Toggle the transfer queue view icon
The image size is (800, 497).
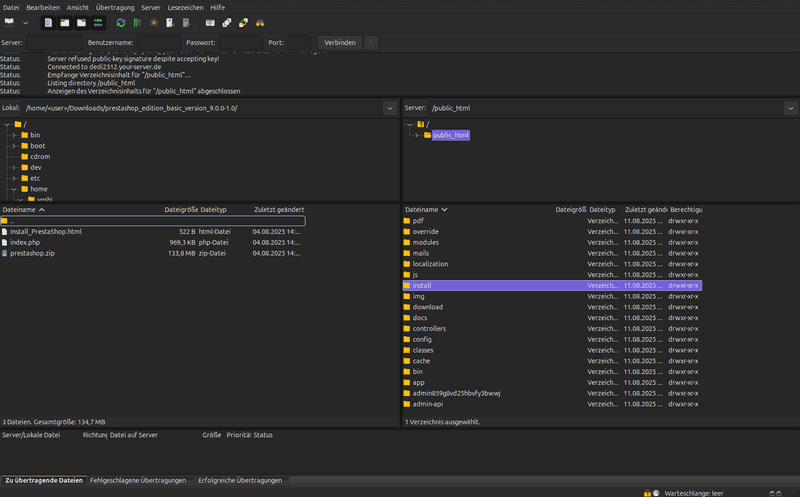pyautogui.click(x=98, y=22)
